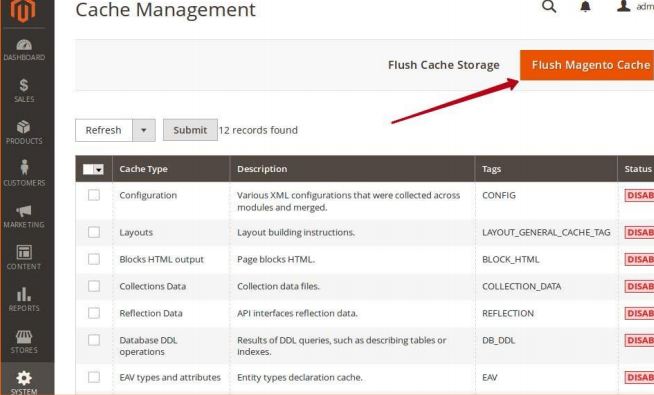Tick the Reflection Data checkbox
This screenshot has height=395, width=654.
click(x=94, y=313)
